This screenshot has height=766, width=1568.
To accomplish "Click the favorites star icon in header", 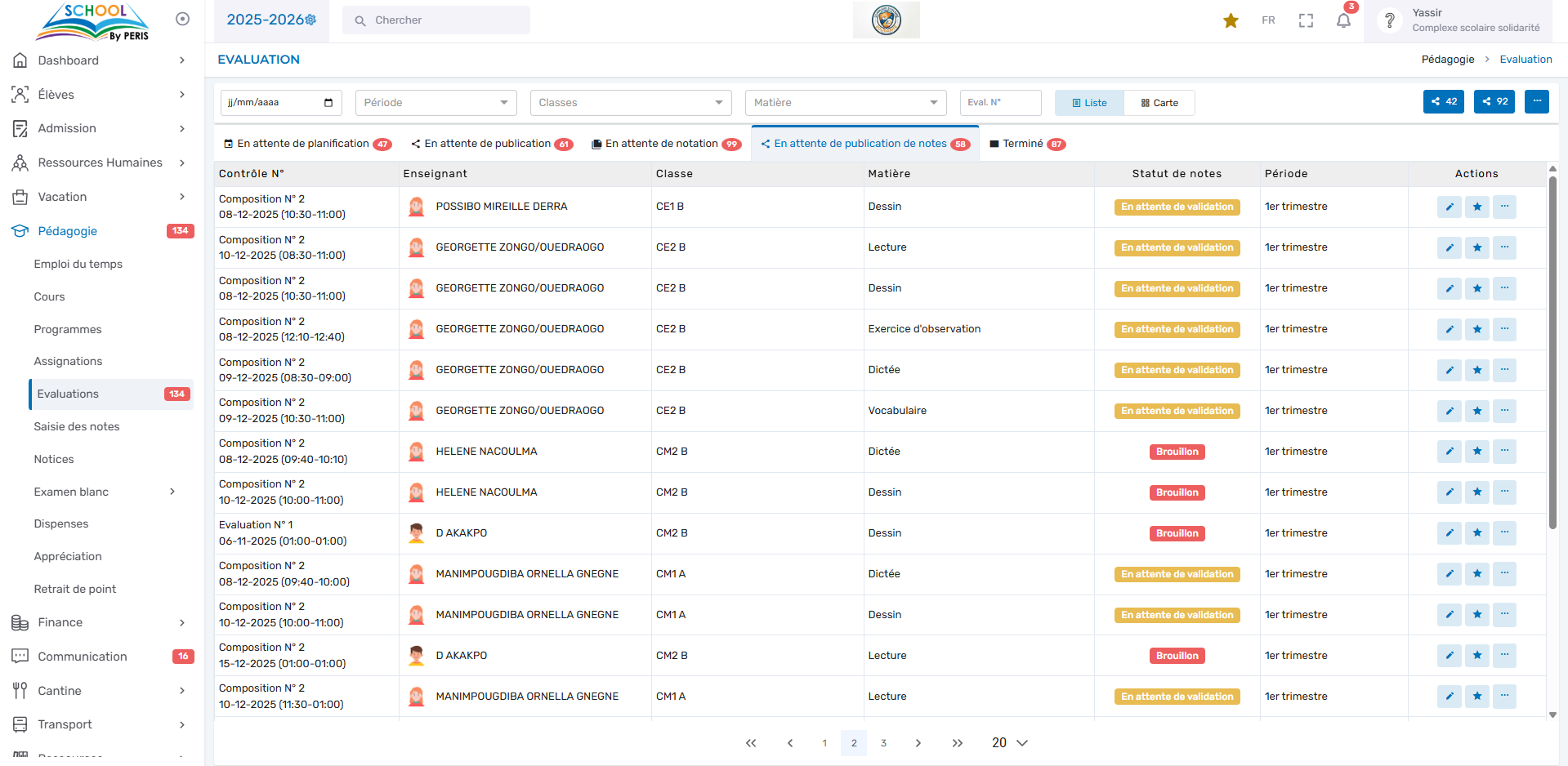I will click(1231, 20).
